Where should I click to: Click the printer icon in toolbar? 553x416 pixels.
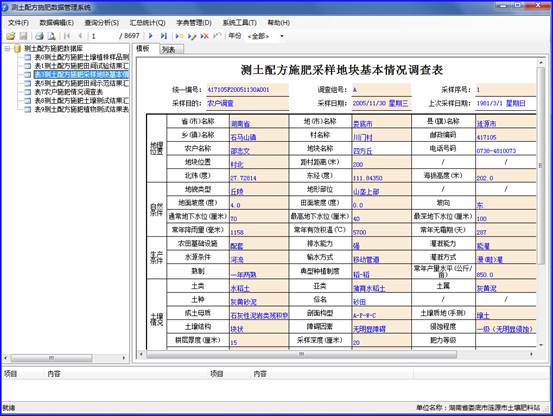coord(39,36)
